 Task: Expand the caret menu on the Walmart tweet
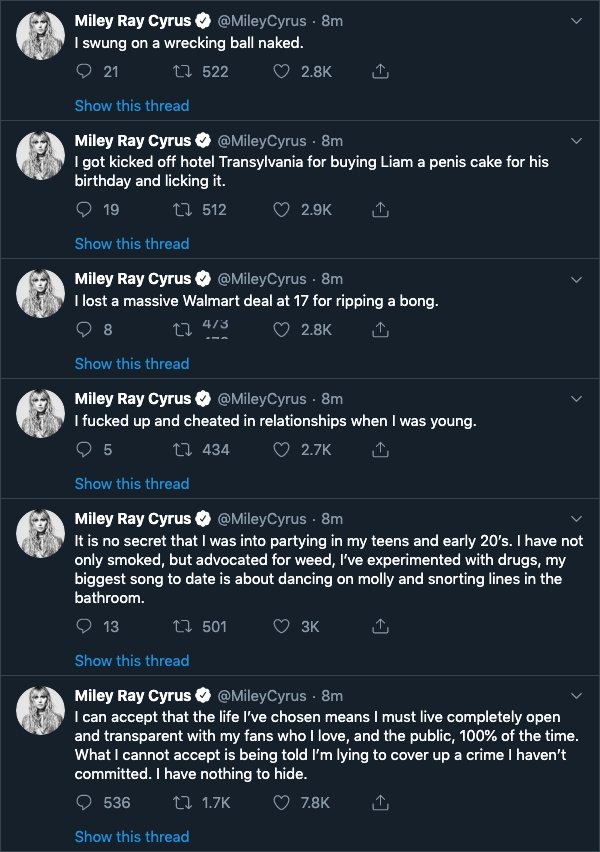(576, 278)
